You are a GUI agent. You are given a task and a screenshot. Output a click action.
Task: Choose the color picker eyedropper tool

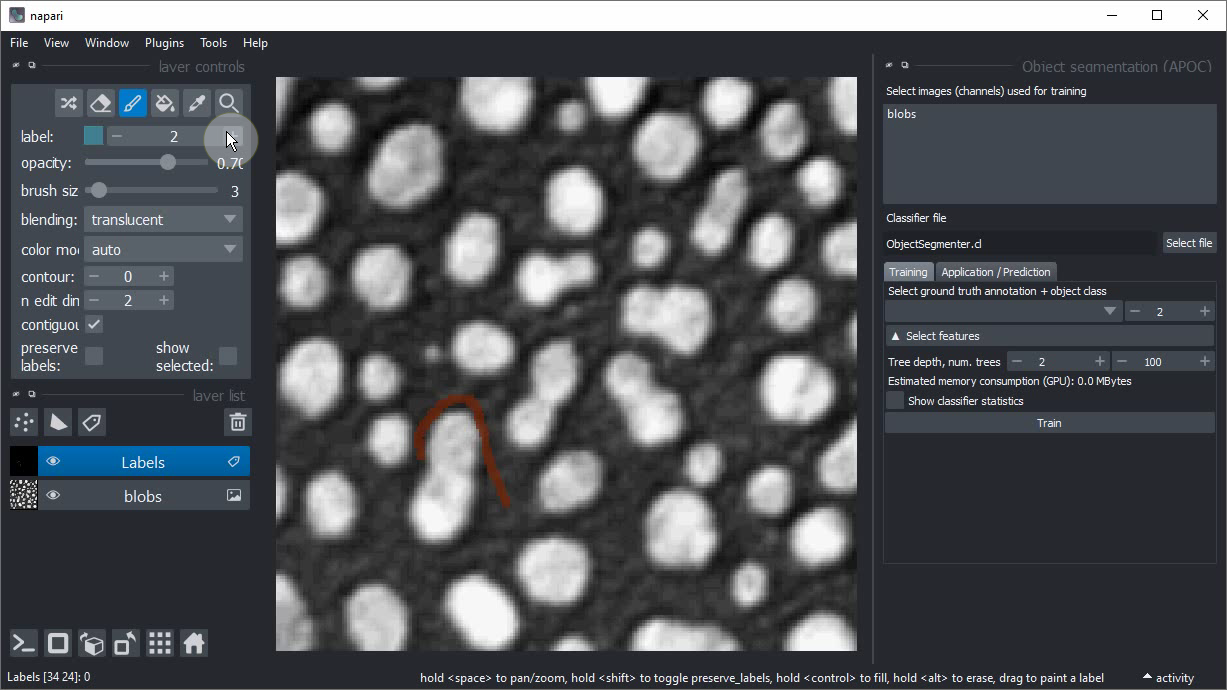point(197,103)
